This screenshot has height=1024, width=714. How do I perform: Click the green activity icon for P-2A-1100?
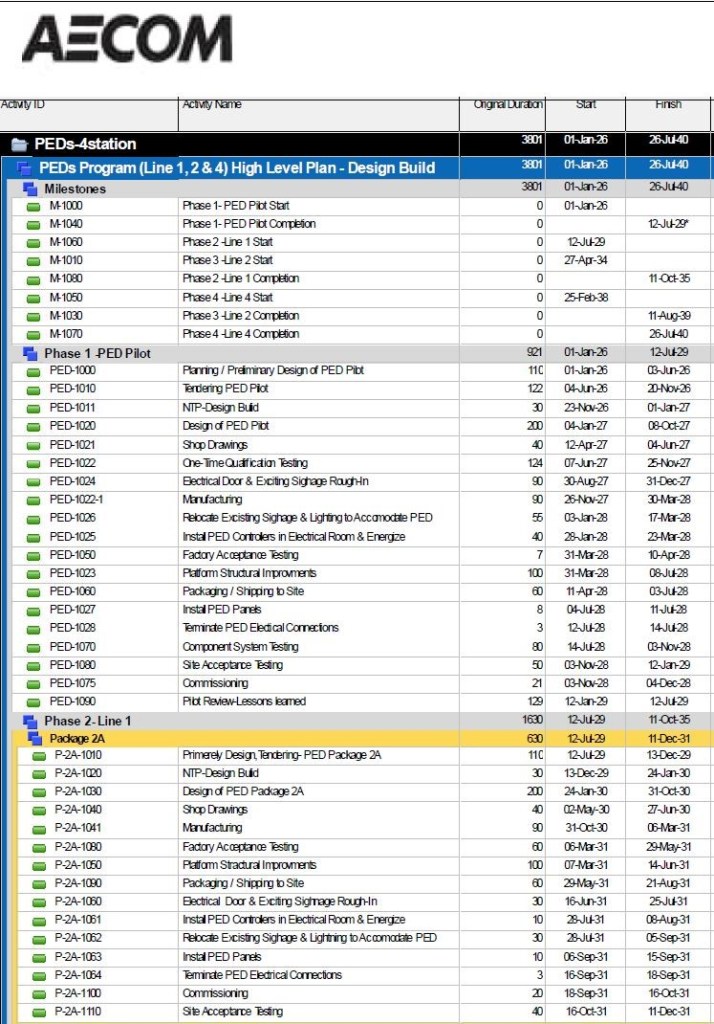coord(39,994)
